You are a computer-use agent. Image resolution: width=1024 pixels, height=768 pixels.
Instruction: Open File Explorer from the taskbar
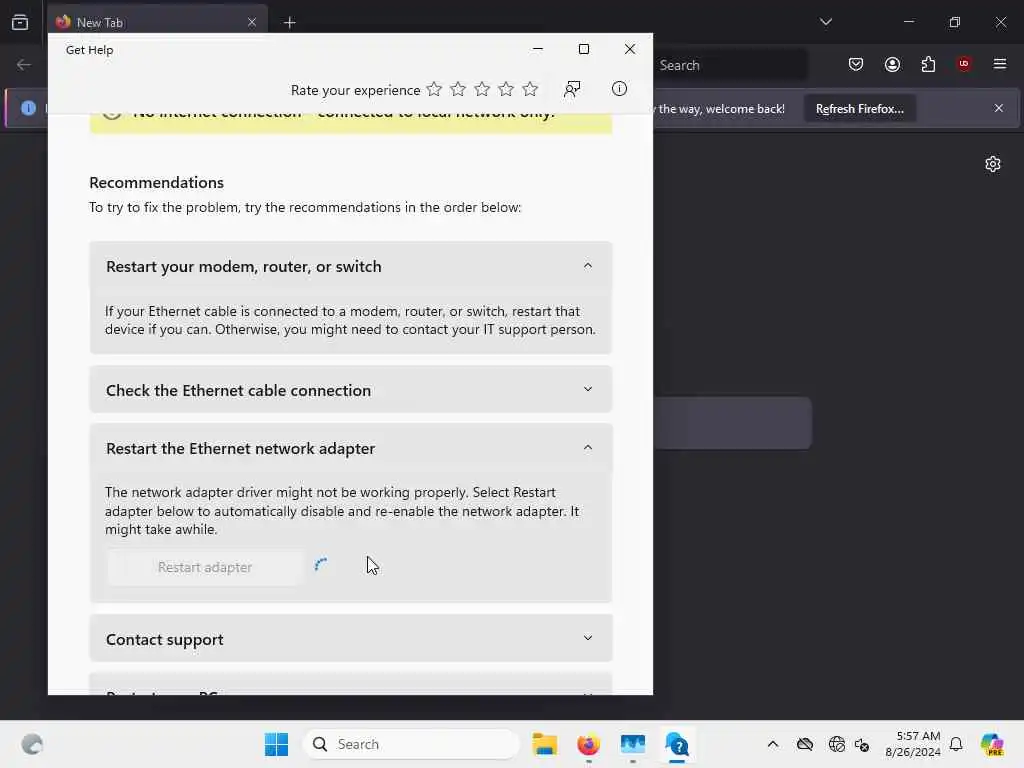tap(545, 744)
